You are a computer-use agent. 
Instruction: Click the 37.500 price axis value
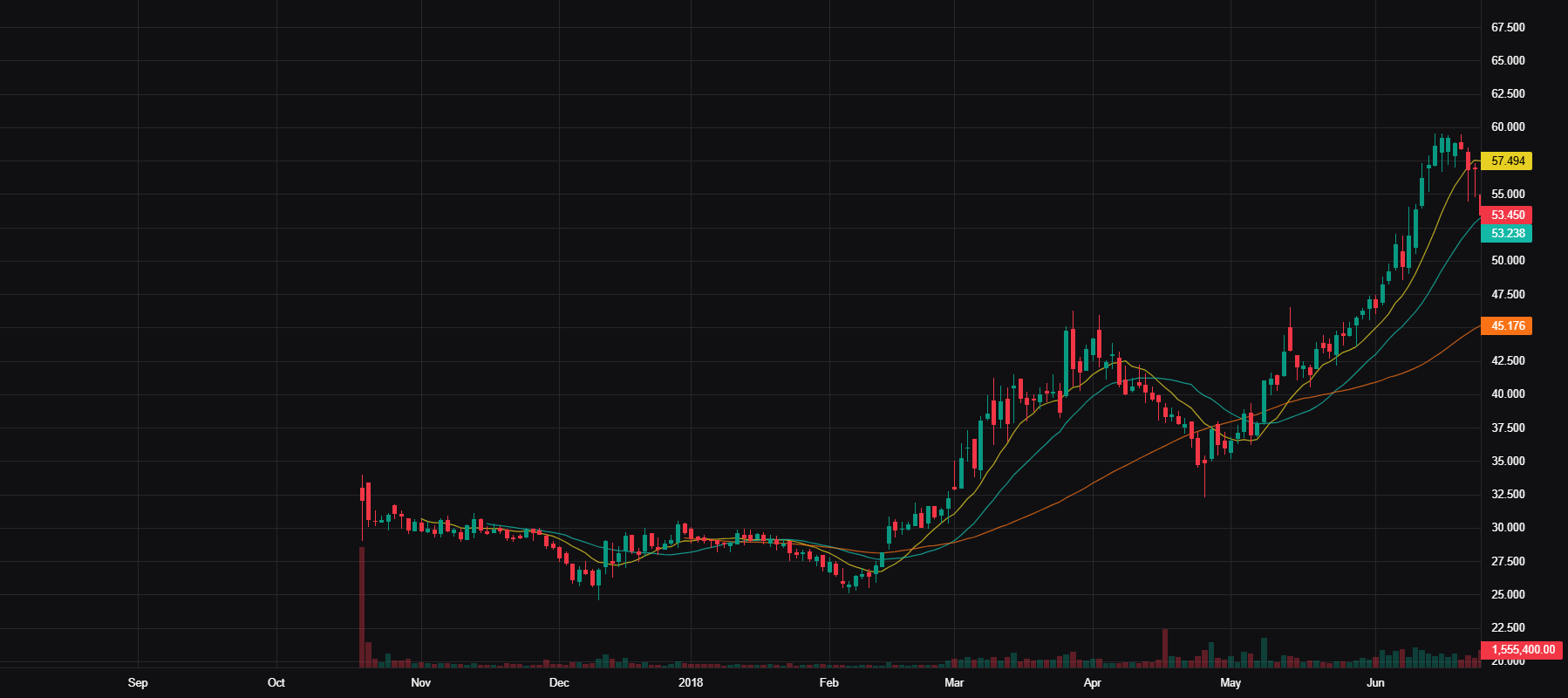tap(1508, 428)
